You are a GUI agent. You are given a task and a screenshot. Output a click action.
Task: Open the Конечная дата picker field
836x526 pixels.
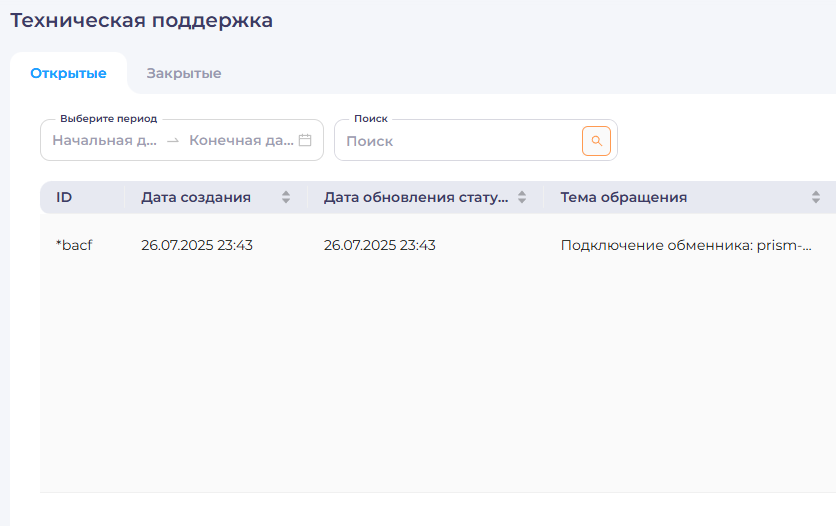pos(240,141)
